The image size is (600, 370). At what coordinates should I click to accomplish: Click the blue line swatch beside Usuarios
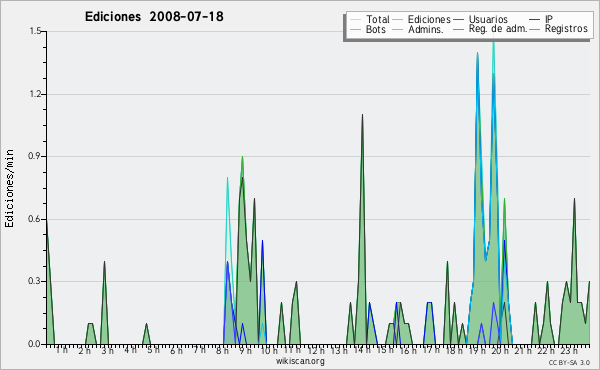point(458,20)
